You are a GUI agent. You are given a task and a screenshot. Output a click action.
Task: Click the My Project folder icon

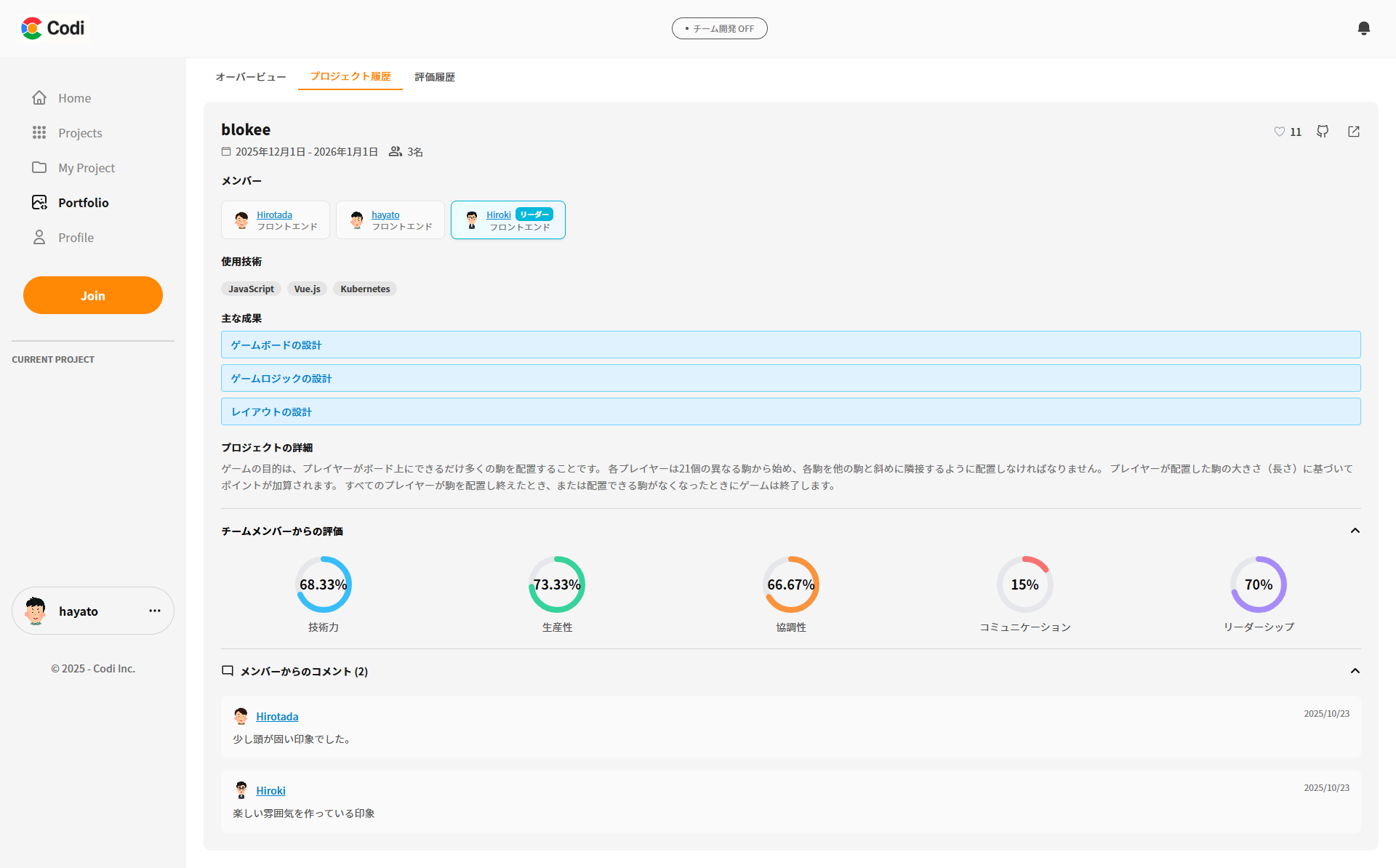[x=39, y=167]
